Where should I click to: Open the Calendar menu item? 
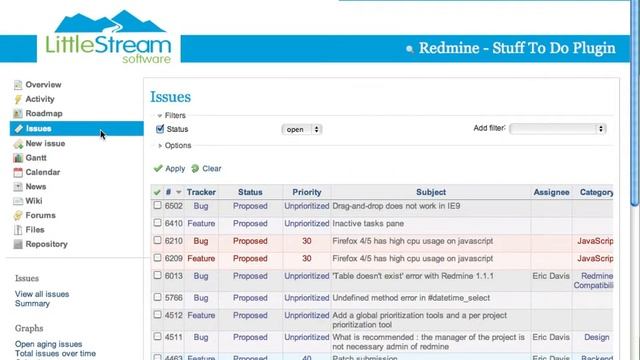[42, 172]
